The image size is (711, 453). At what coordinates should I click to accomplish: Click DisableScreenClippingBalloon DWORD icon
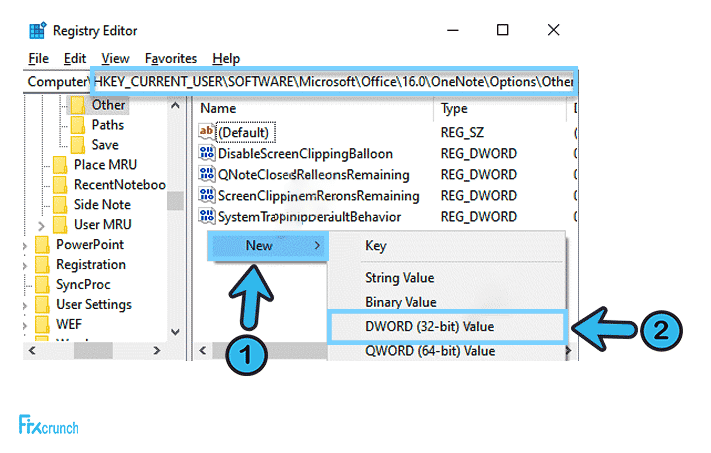(207, 153)
